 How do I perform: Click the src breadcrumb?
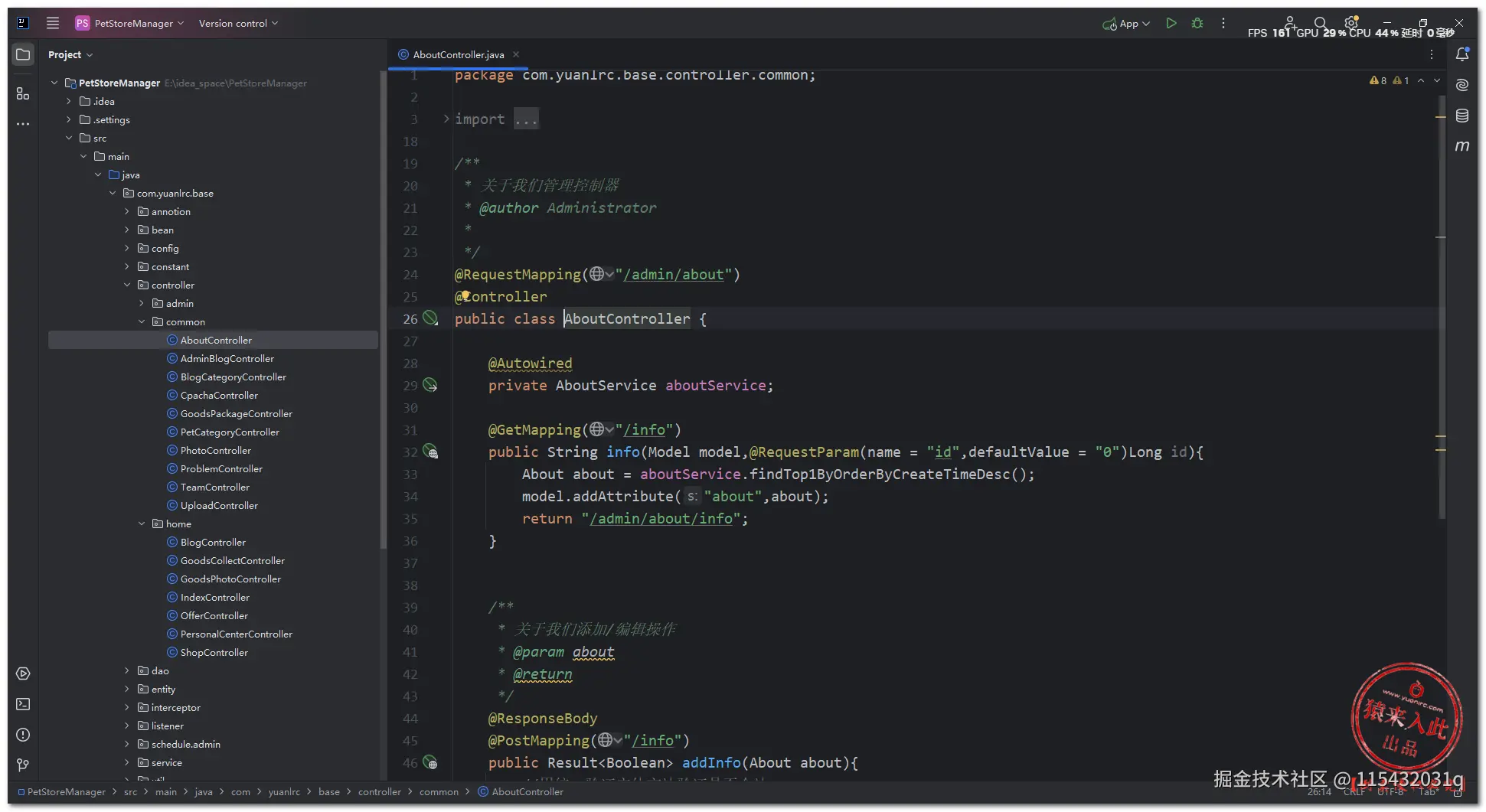(131, 792)
